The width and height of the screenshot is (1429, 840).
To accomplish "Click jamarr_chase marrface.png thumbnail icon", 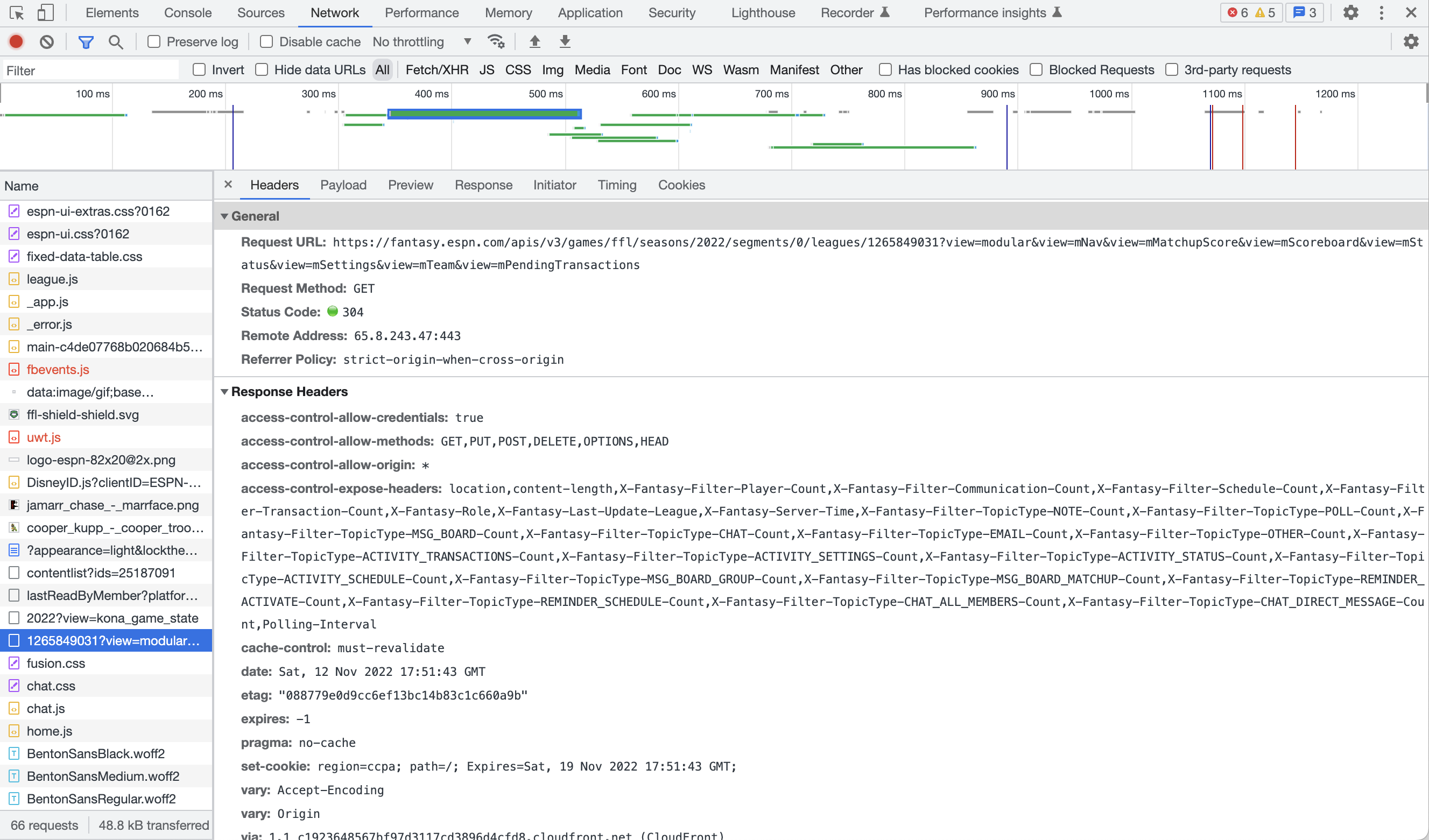I will pyautogui.click(x=14, y=505).
